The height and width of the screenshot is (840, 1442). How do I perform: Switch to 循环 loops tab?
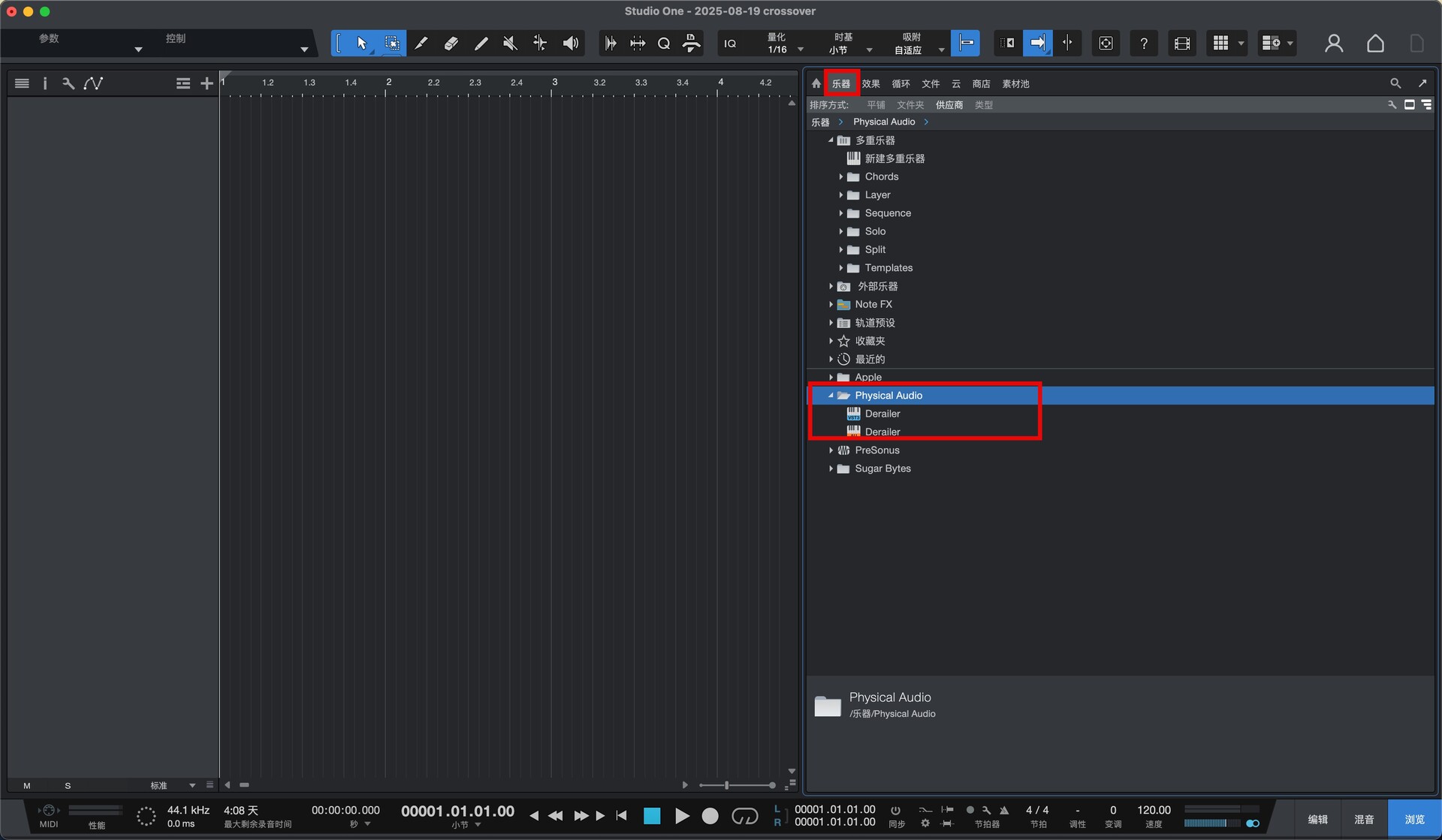900,83
